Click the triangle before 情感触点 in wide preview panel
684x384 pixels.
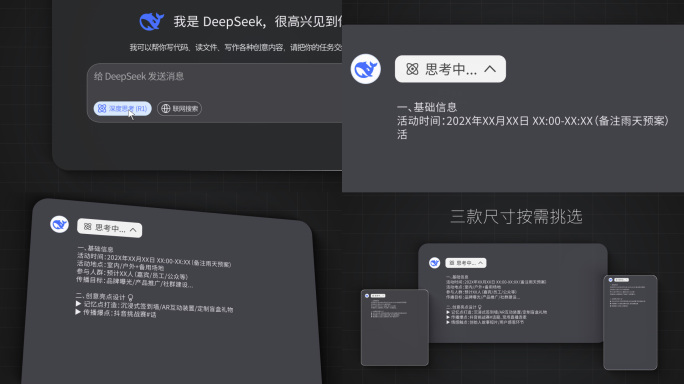(x=448, y=322)
